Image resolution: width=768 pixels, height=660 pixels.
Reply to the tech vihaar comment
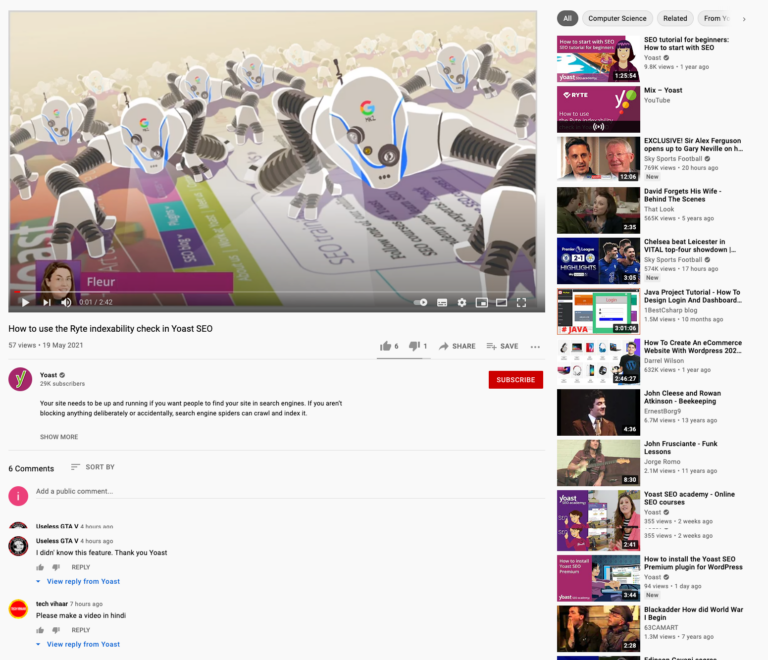[81, 630]
